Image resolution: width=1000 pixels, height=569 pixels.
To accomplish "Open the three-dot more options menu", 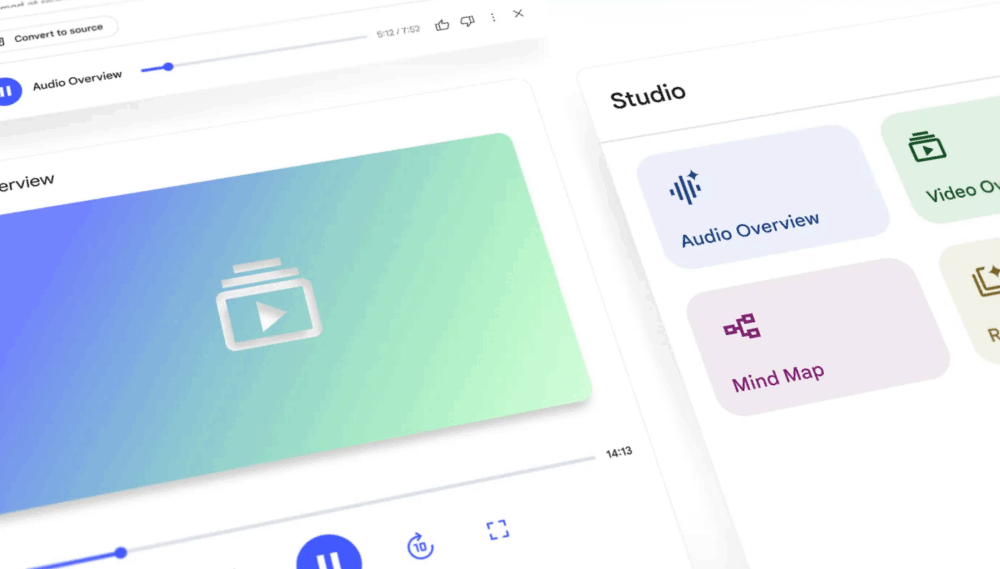I will point(493,17).
